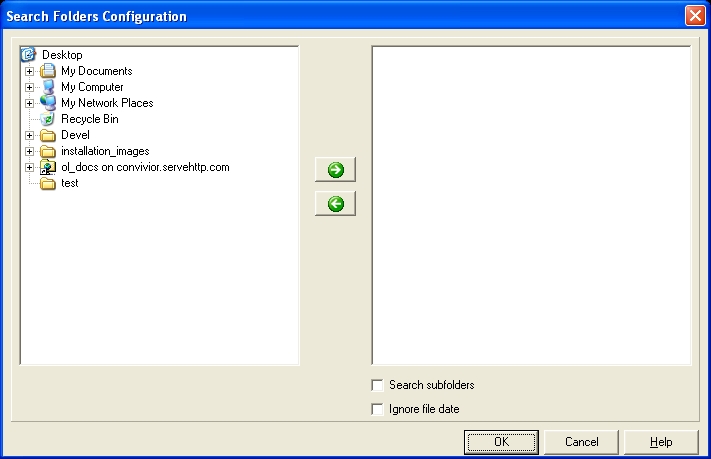
Task: Open Help for this dialog
Action: (661, 442)
